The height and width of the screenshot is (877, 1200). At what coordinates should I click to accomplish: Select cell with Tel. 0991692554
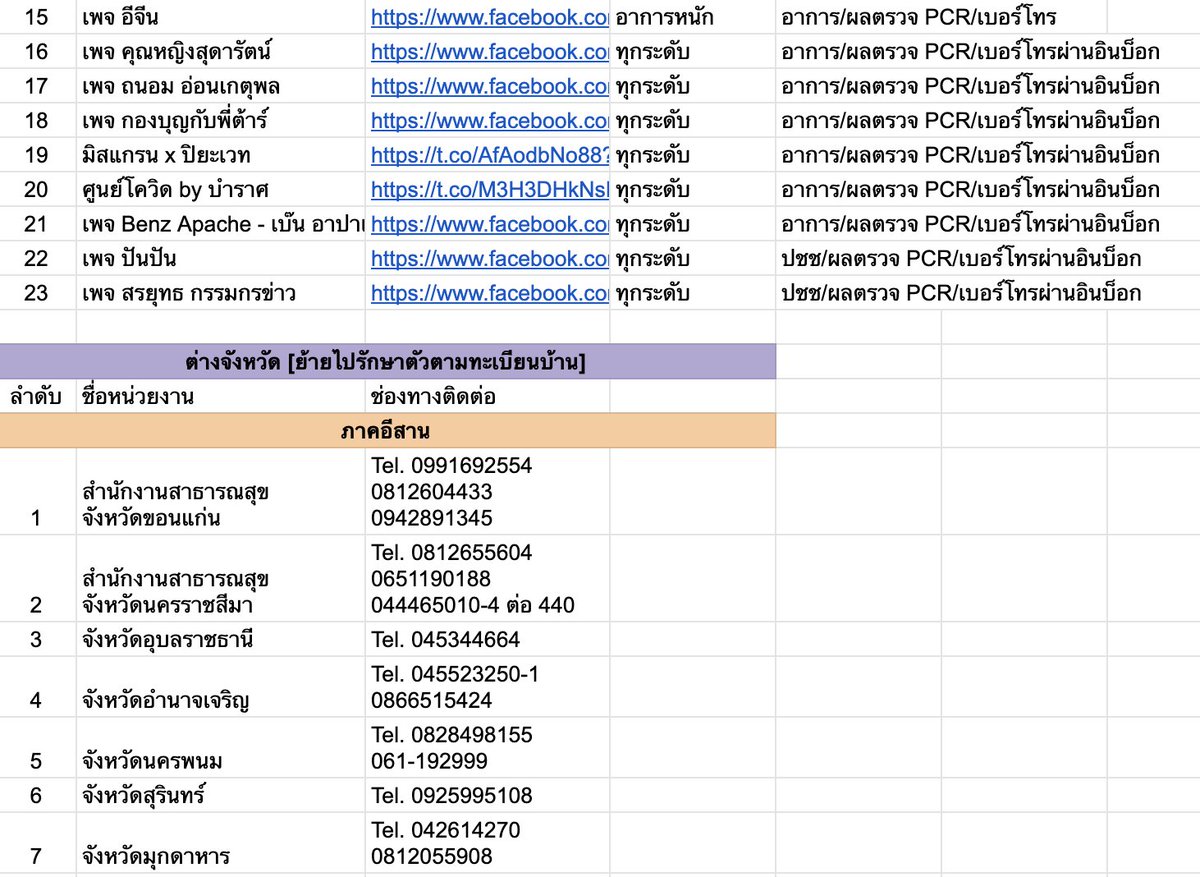coord(488,492)
